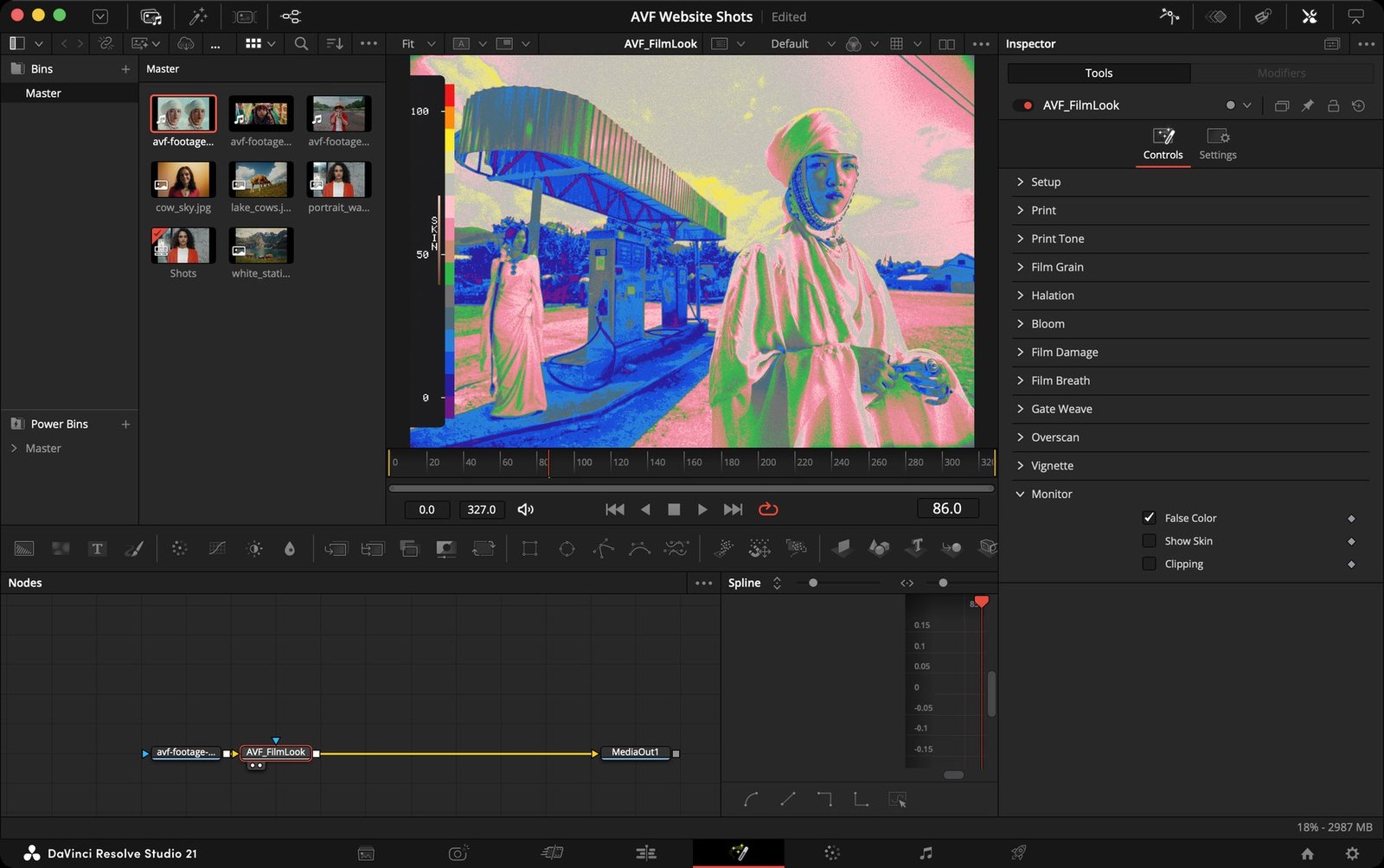Image resolution: width=1384 pixels, height=868 pixels.
Task: Go to the Project Manager home icon
Action: pos(1307,853)
